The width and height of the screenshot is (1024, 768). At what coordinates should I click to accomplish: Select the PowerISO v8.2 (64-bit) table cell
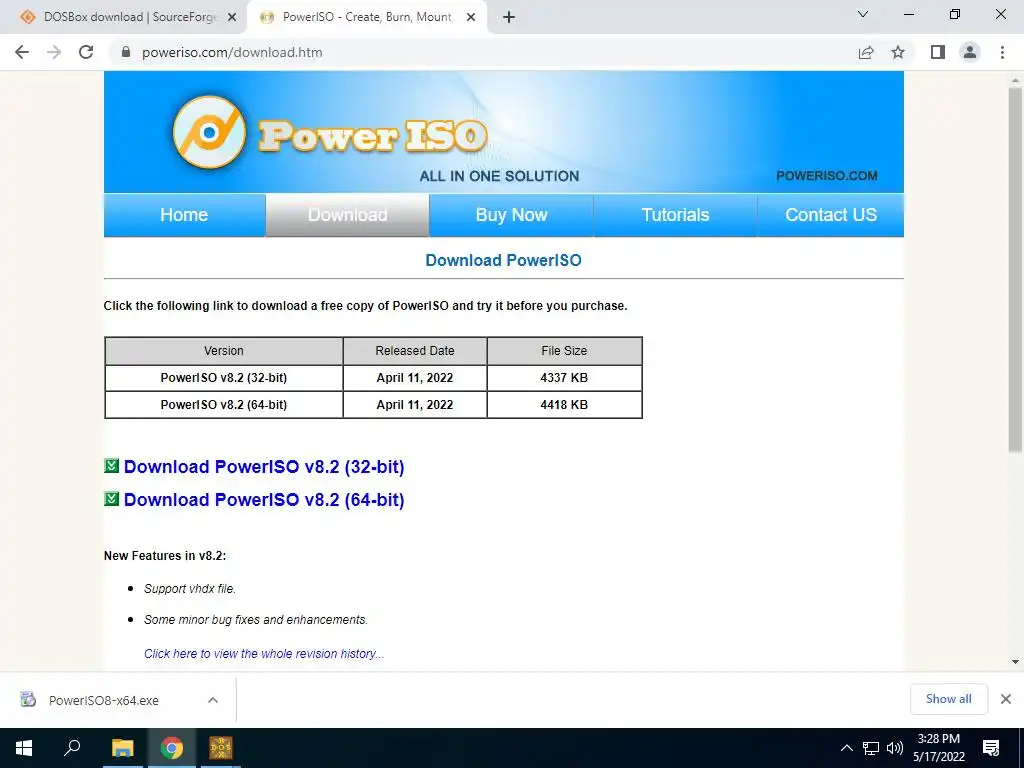pos(224,405)
